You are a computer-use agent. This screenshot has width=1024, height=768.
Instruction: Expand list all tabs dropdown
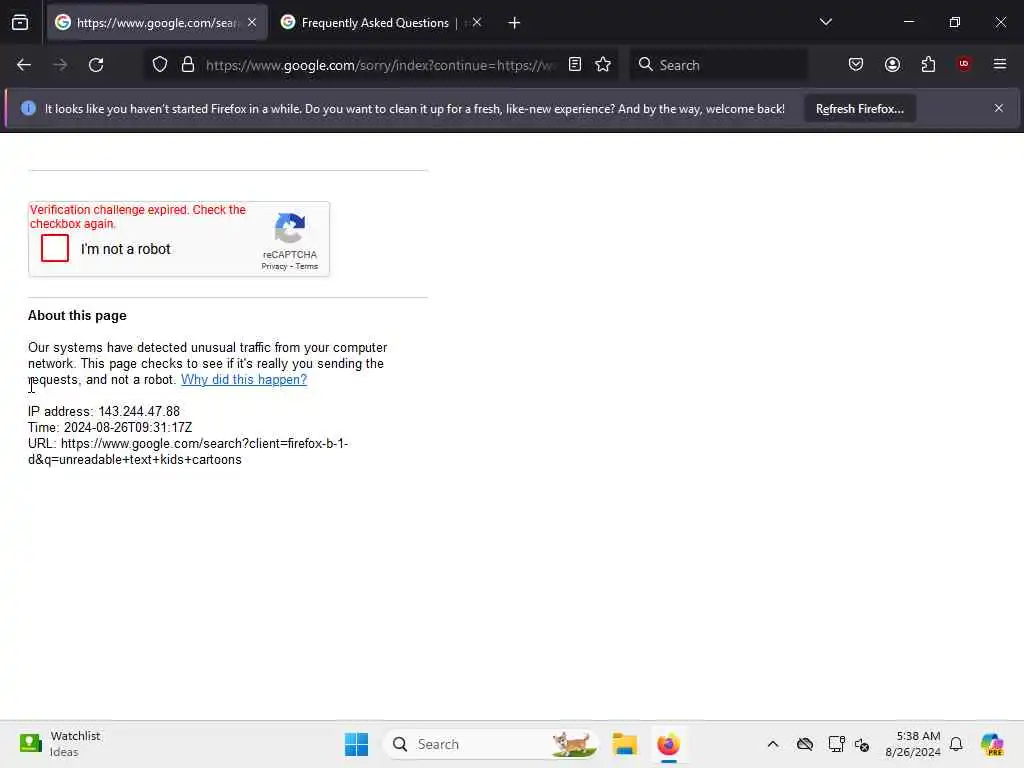pos(825,22)
